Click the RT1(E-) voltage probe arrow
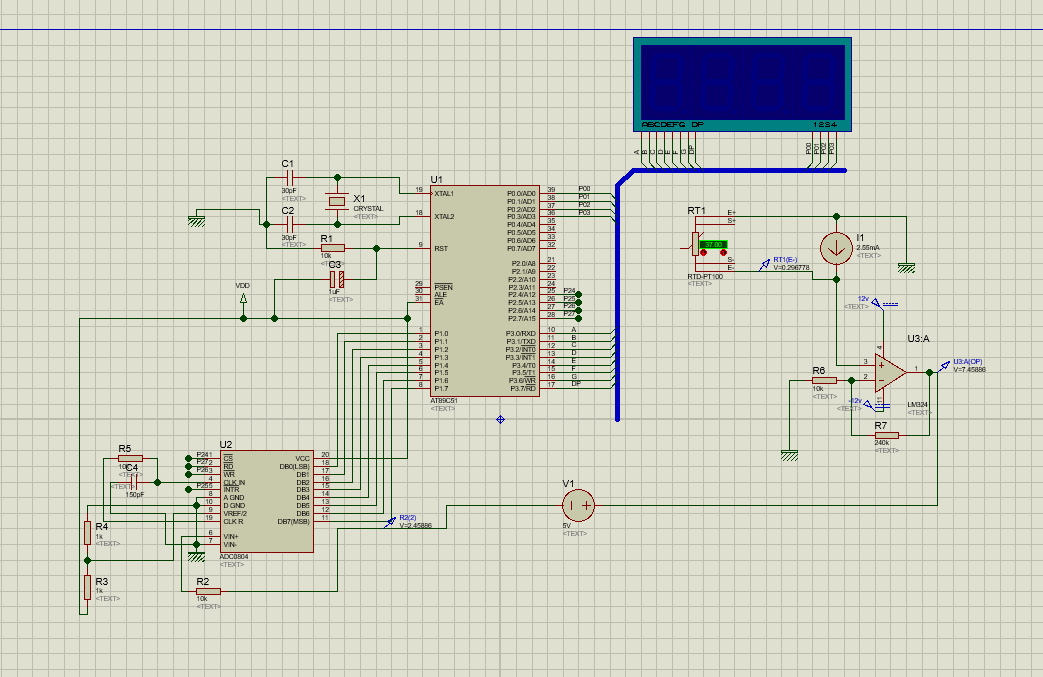Image resolution: width=1043 pixels, height=677 pixels. click(764, 263)
